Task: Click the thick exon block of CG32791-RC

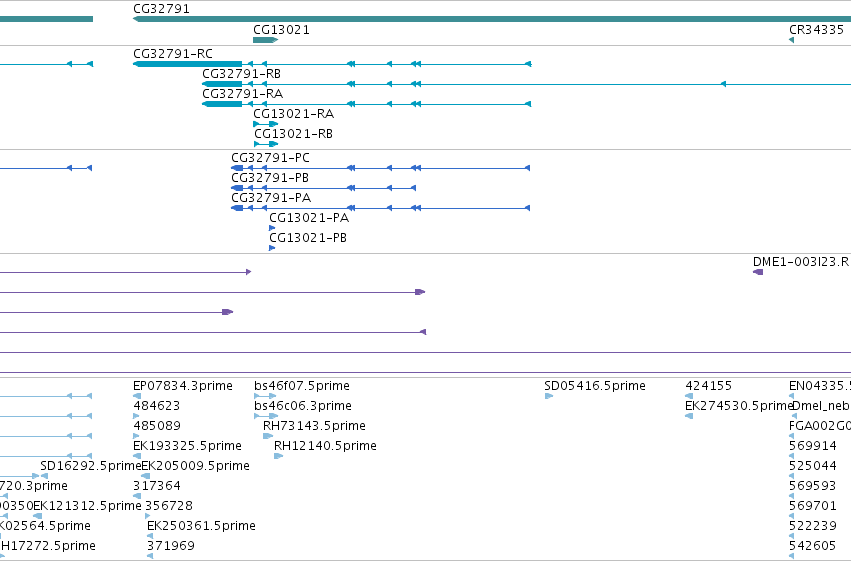Action: pyautogui.click(x=188, y=64)
